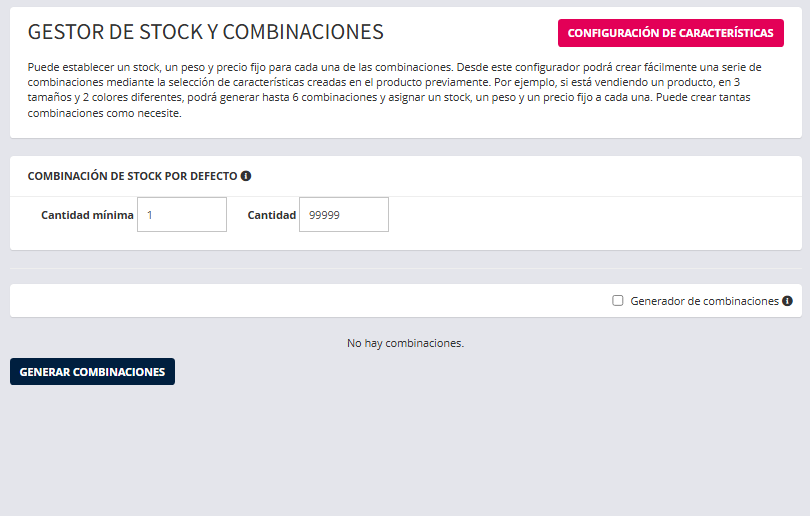Click the divider line above combinations bar
The image size is (810, 516).
405,268
